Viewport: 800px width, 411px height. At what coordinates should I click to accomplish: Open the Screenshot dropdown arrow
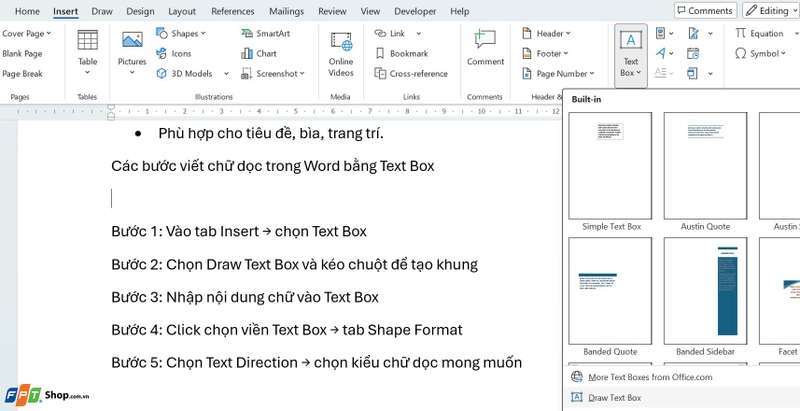pos(302,74)
